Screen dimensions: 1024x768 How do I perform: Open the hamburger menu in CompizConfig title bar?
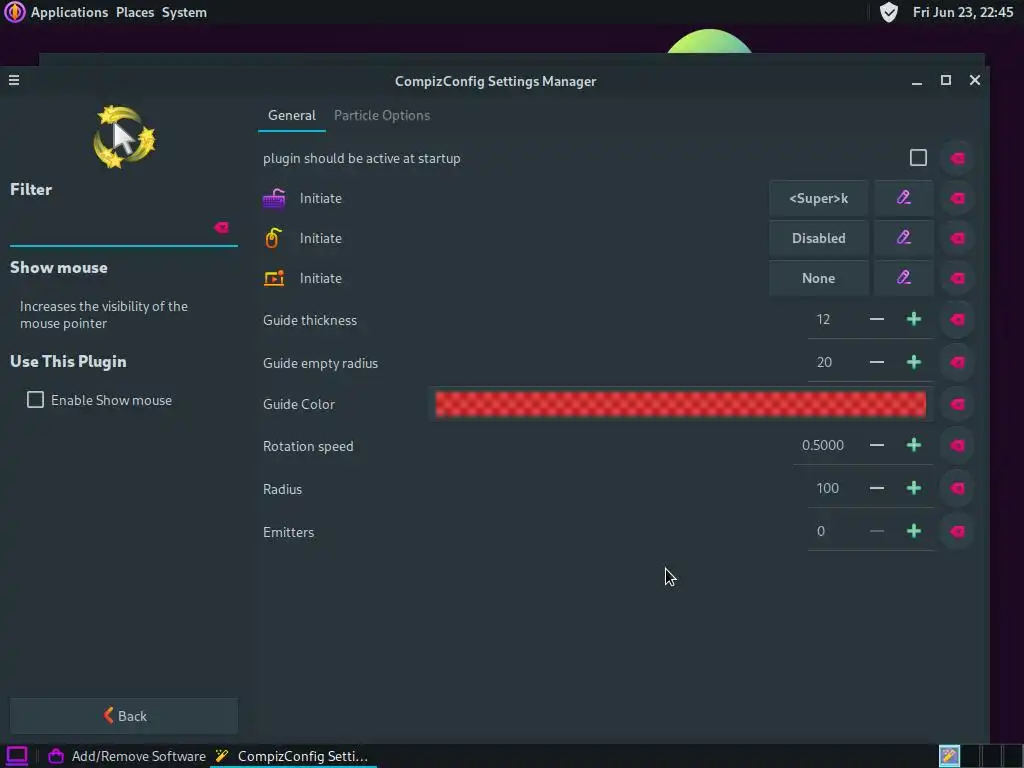14,80
